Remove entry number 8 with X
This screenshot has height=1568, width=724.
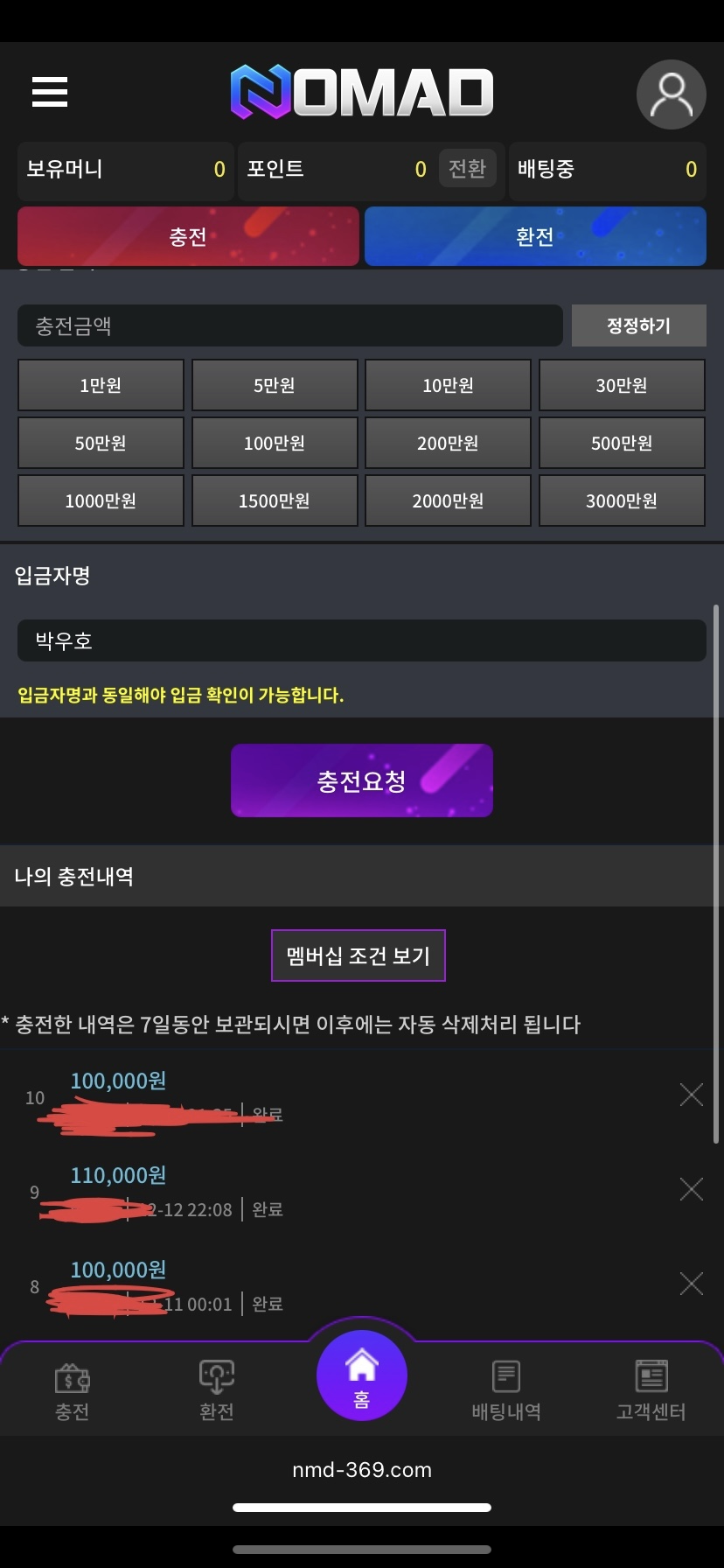(692, 1284)
